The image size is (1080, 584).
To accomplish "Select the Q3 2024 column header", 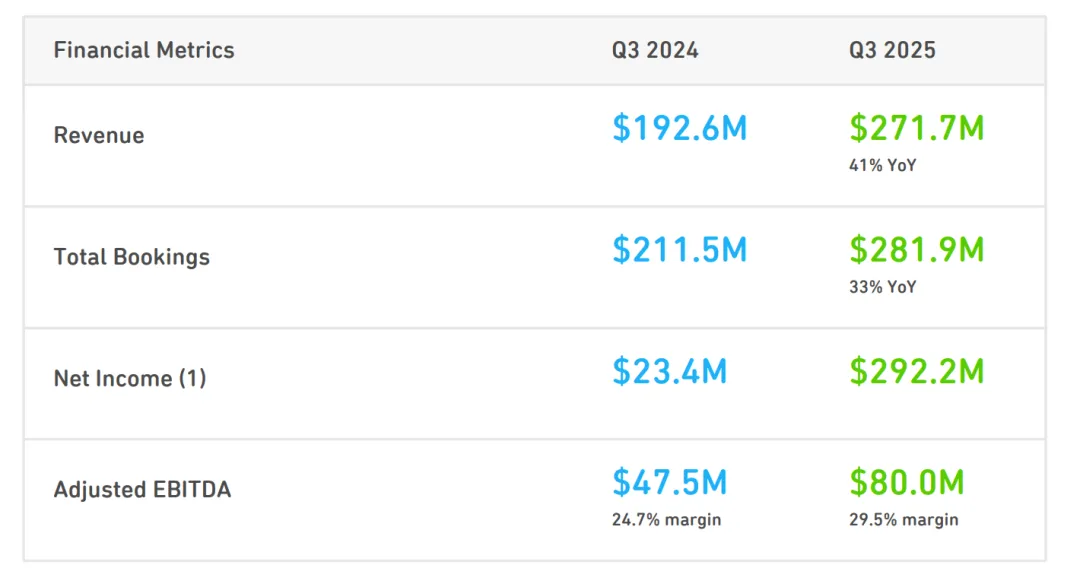I will point(655,50).
